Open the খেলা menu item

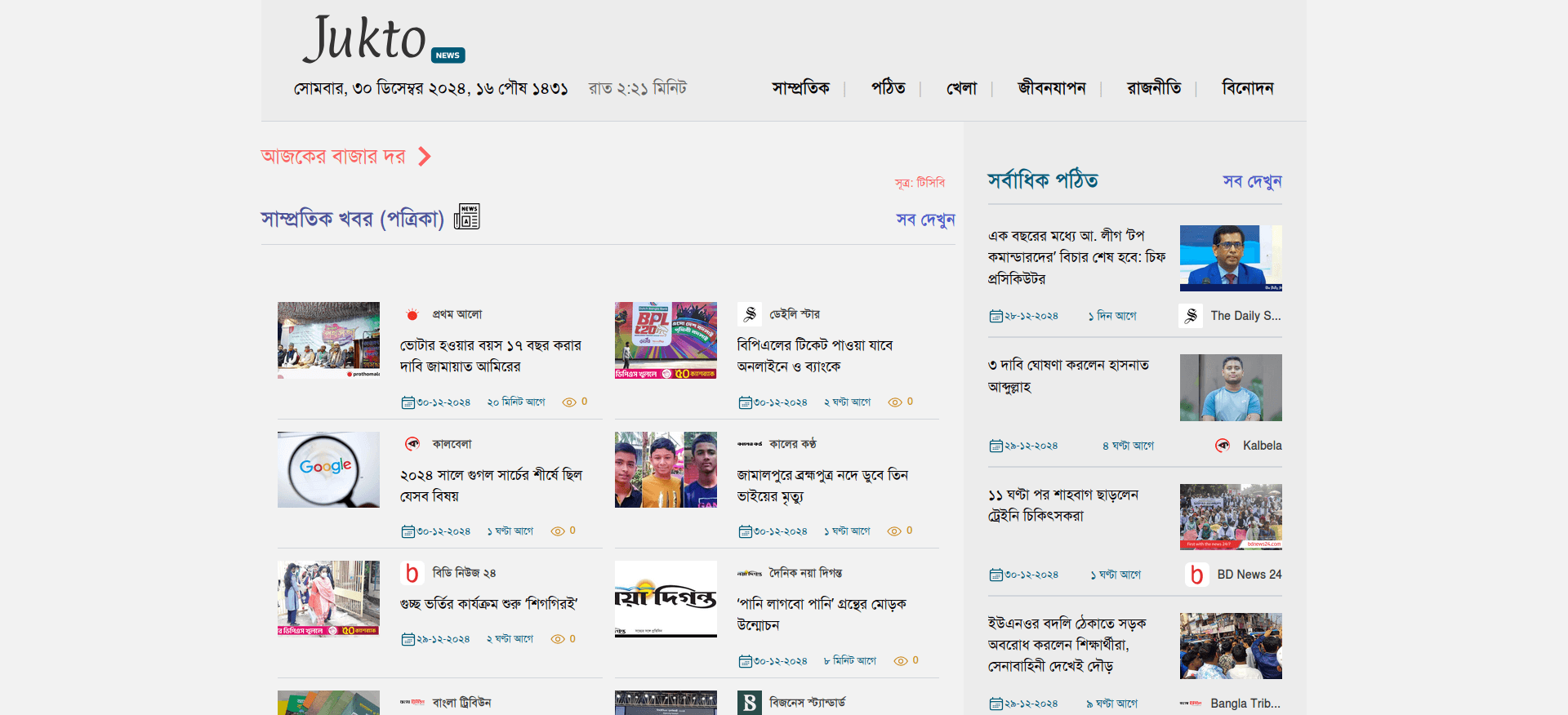point(961,88)
